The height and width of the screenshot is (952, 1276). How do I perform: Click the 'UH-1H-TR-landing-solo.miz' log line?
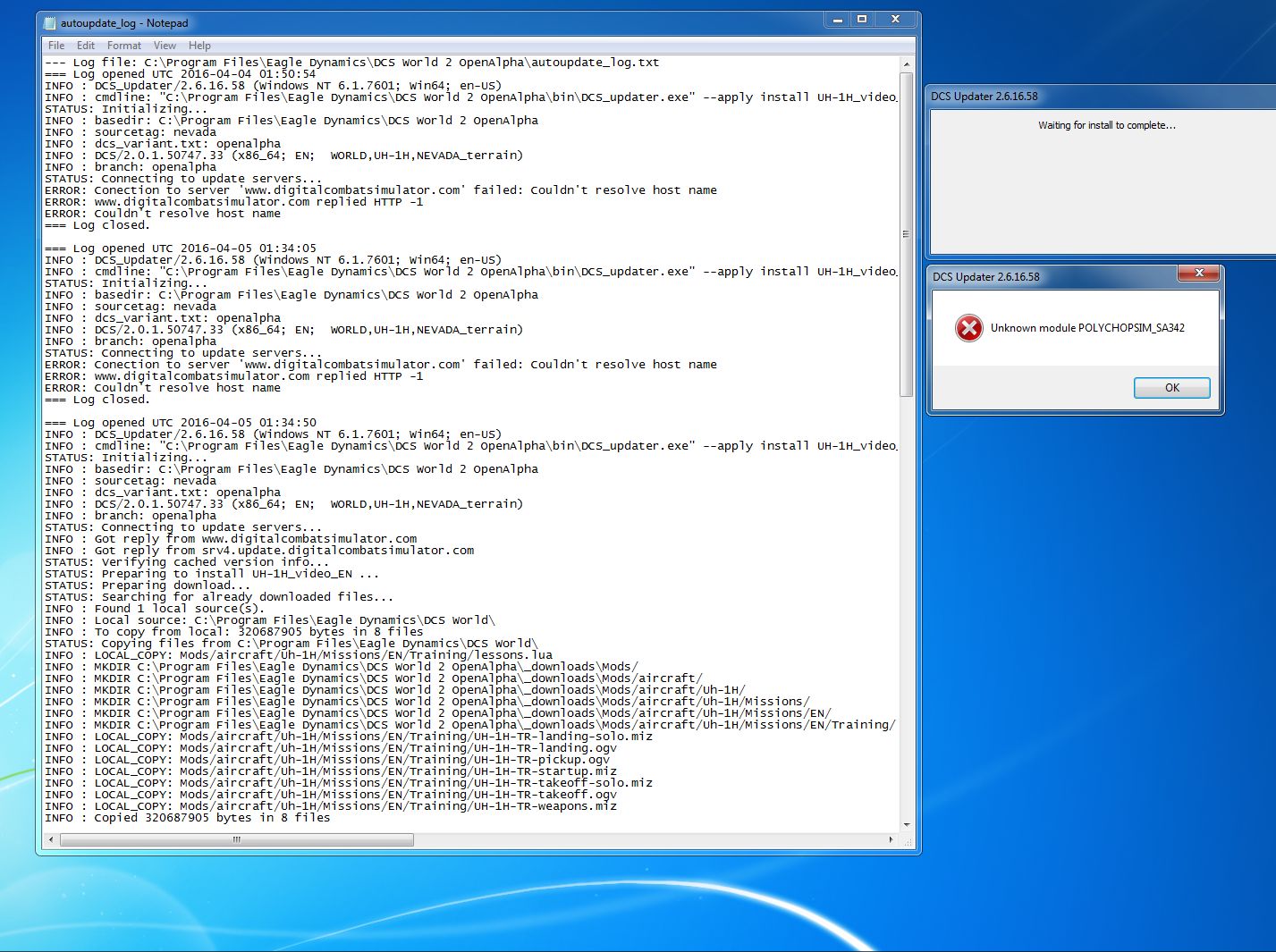click(349, 737)
